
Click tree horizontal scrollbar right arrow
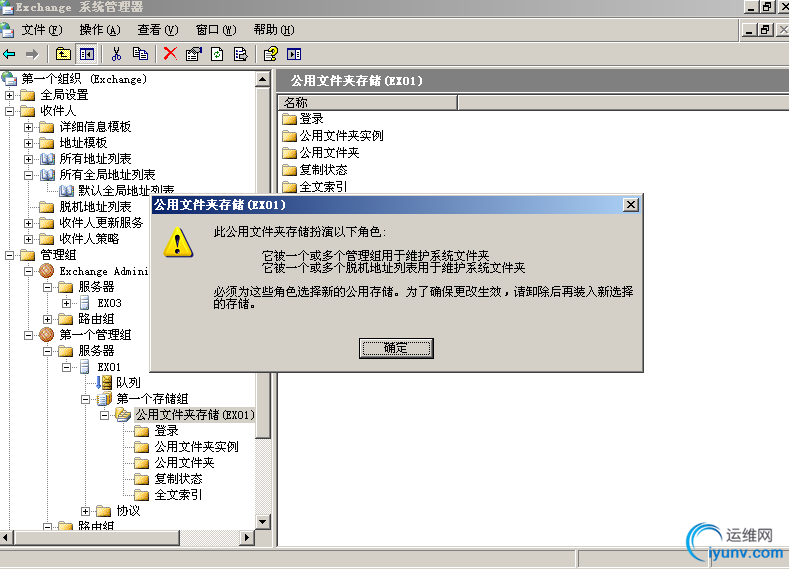(x=246, y=537)
